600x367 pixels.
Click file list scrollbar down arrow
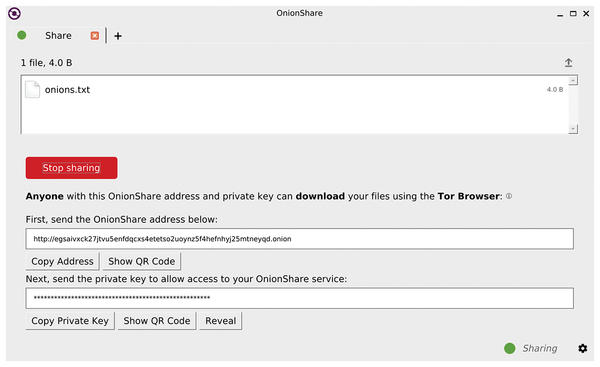[x=573, y=129]
